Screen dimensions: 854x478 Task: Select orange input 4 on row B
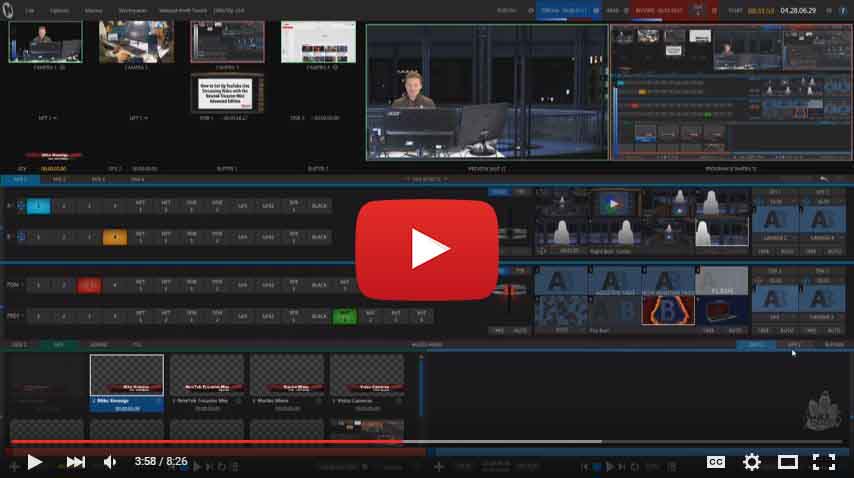click(114, 237)
